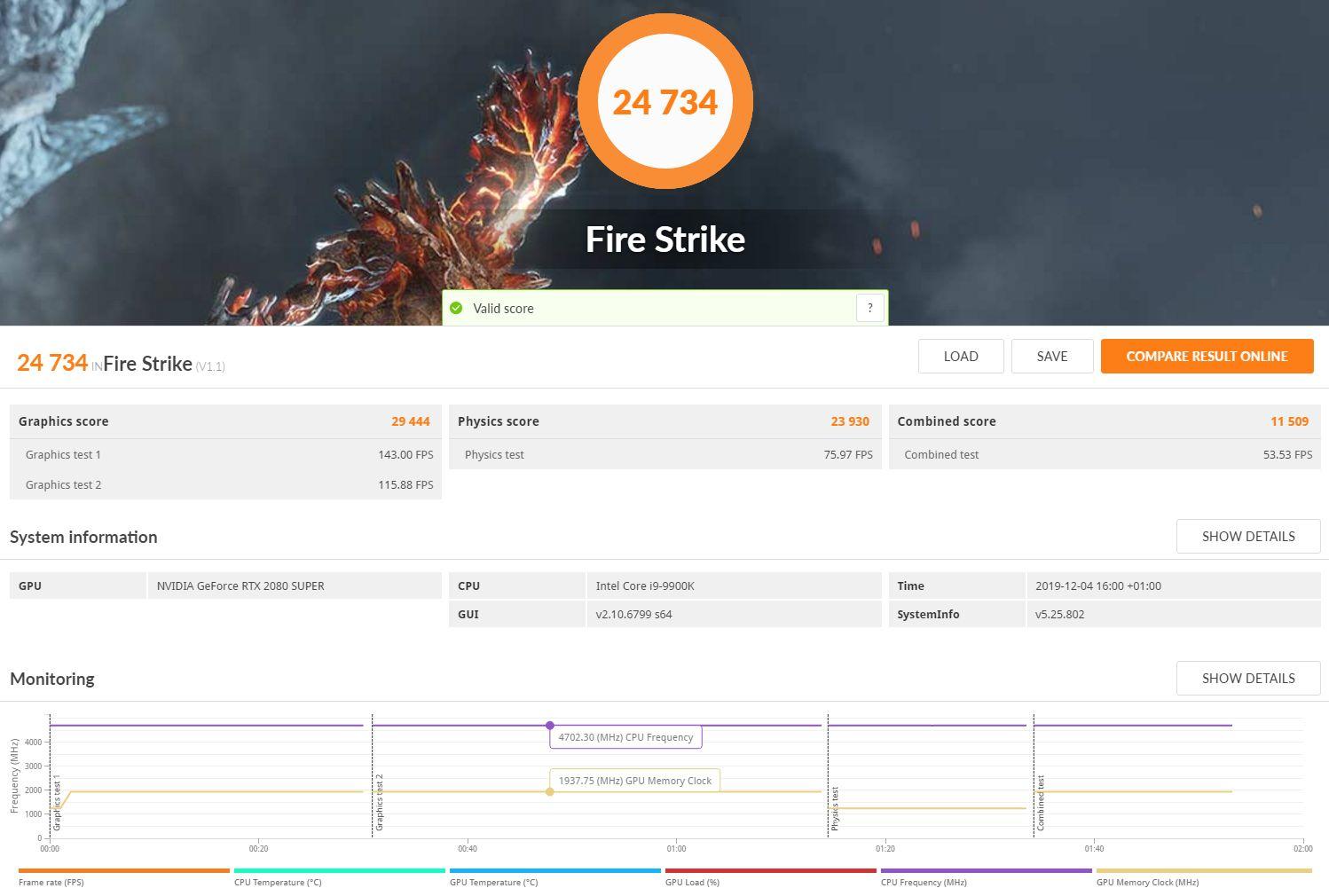Image resolution: width=1329 pixels, height=896 pixels.
Task: Click the Graphics test 2 chart marker
Action: pyautogui.click(x=379, y=803)
